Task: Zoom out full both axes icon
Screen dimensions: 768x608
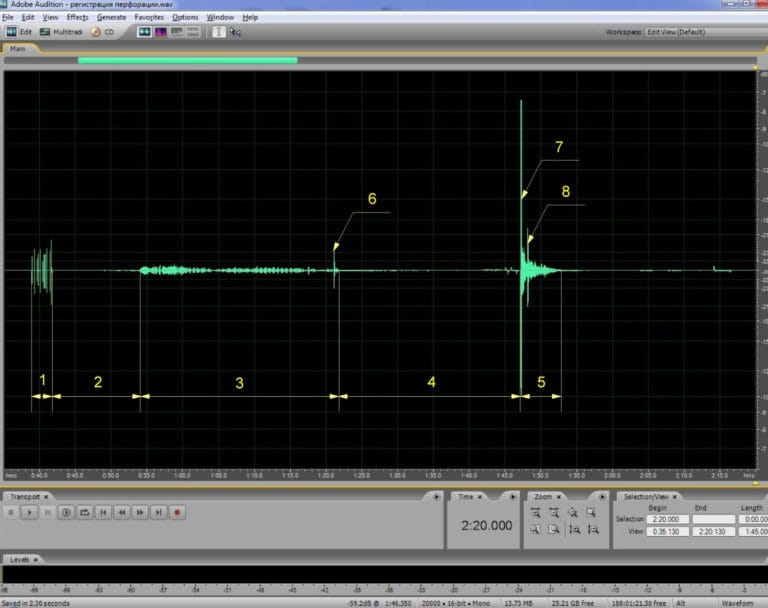Action: coord(573,512)
